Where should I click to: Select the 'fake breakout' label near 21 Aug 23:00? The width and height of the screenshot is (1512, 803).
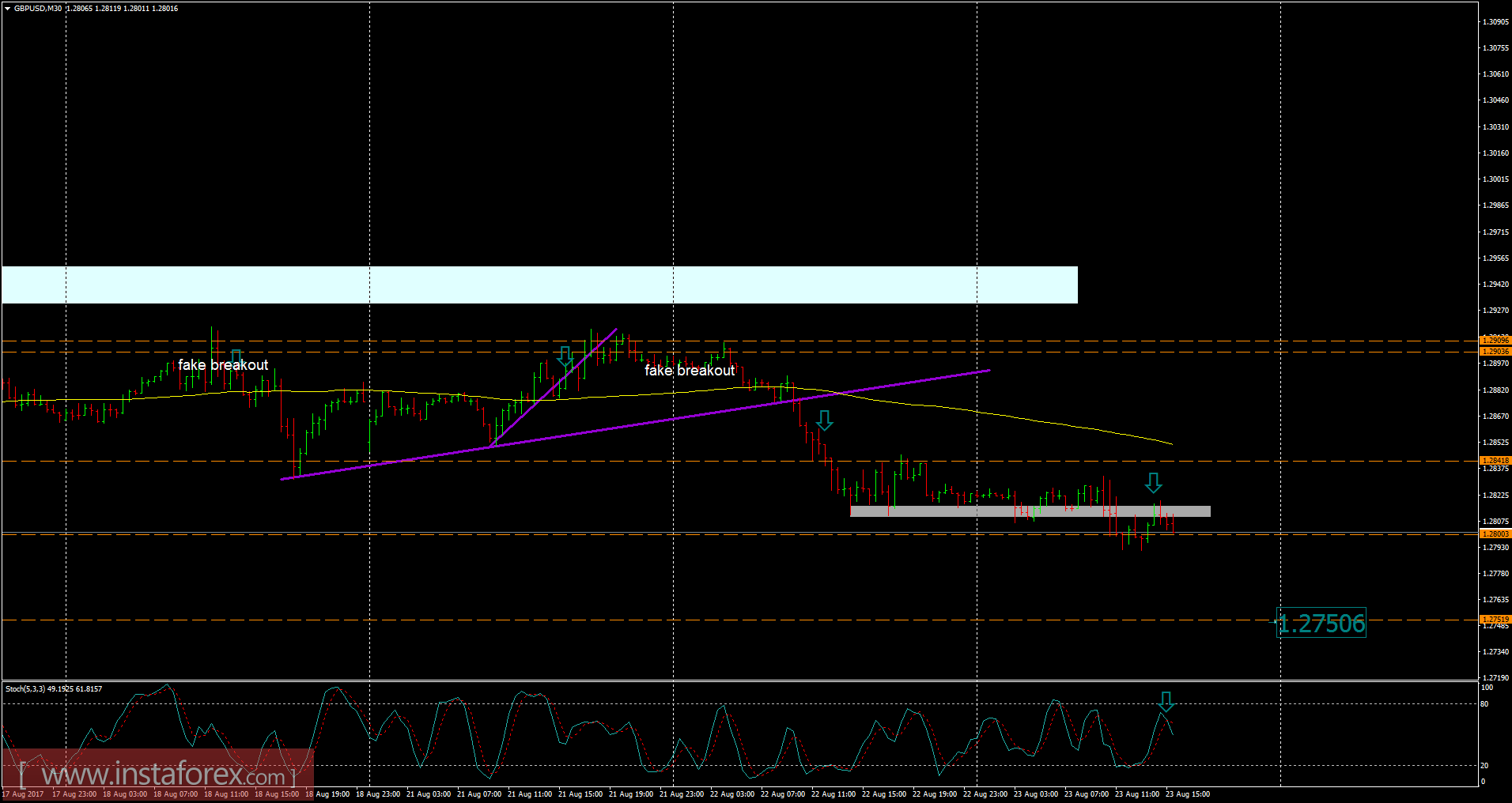tap(690, 370)
